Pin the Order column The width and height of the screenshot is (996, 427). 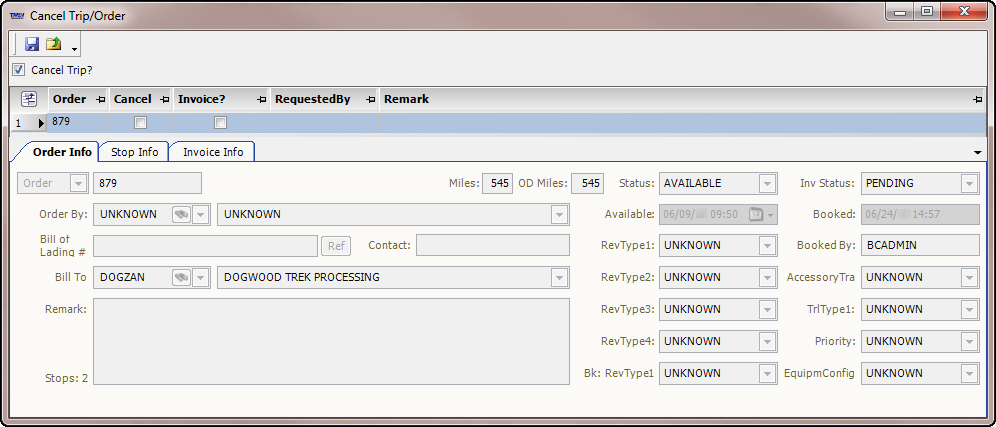coord(100,100)
